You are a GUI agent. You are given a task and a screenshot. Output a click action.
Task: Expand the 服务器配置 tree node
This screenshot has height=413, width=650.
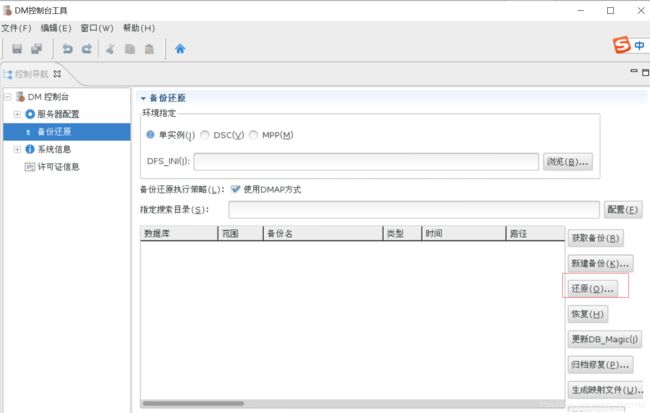click(x=17, y=114)
